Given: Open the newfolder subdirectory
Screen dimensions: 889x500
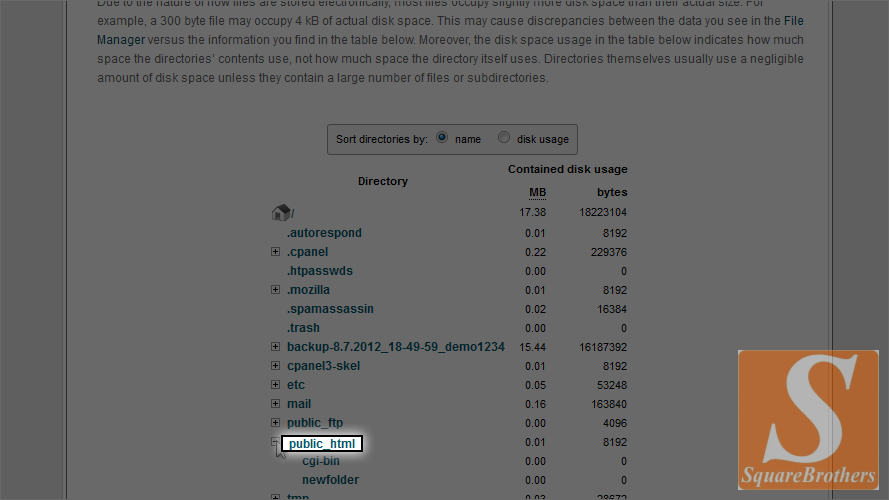Looking at the screenshot, I should click(330, 480).
